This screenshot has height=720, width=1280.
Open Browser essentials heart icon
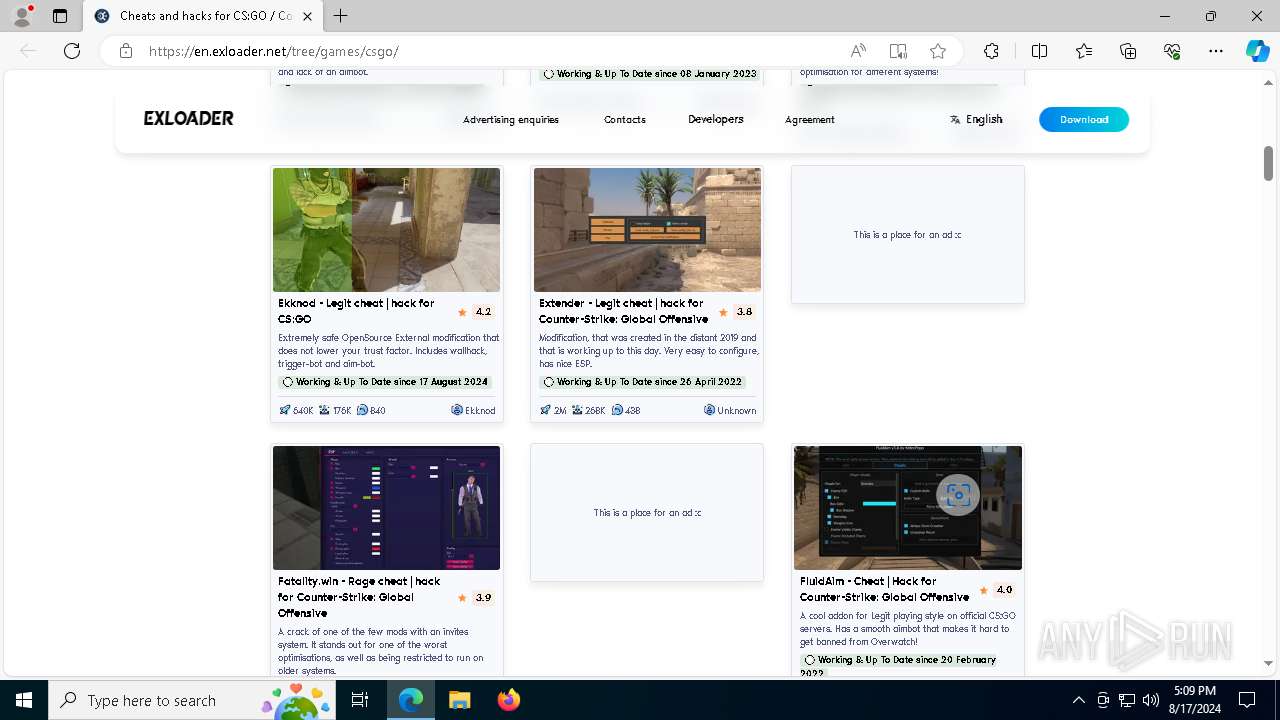coord(1172,51)
